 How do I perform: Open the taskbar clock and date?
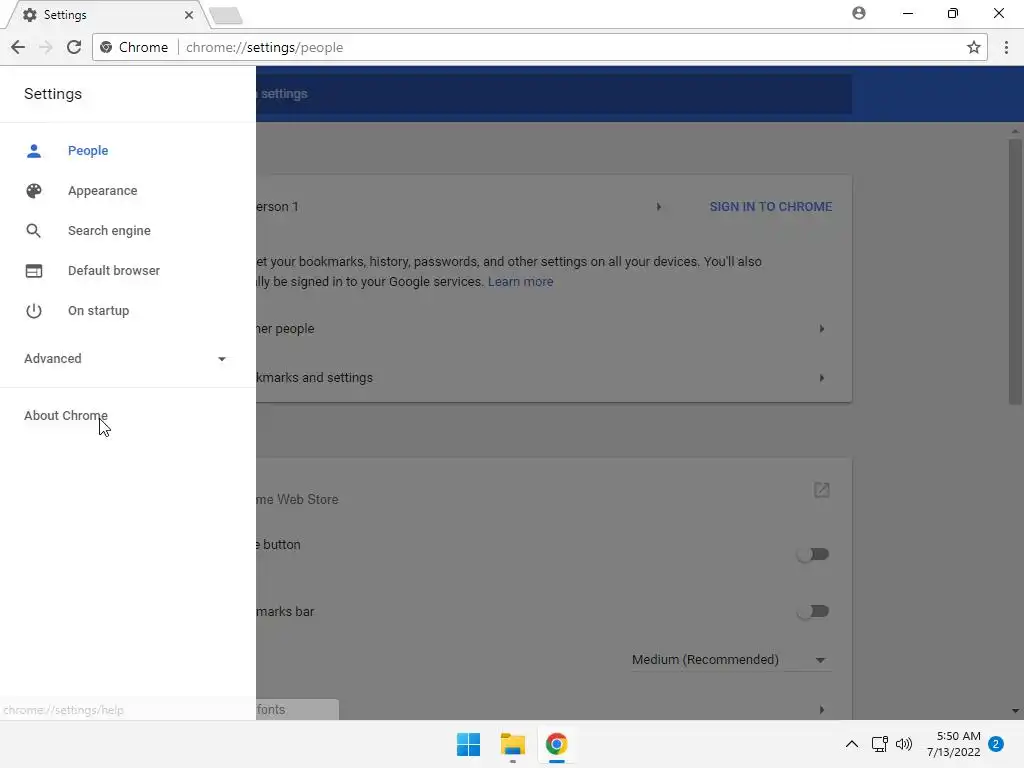pos(954,744)
